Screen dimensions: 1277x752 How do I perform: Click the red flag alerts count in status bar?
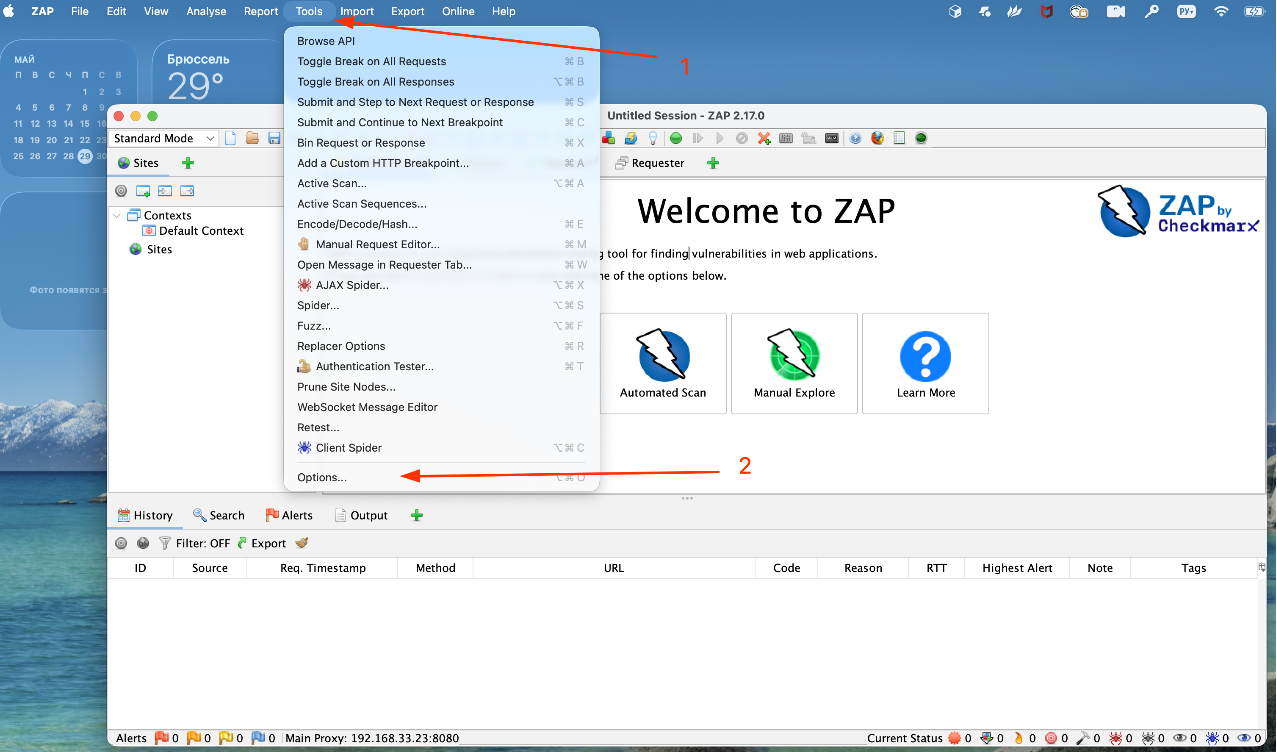point(165,738)
